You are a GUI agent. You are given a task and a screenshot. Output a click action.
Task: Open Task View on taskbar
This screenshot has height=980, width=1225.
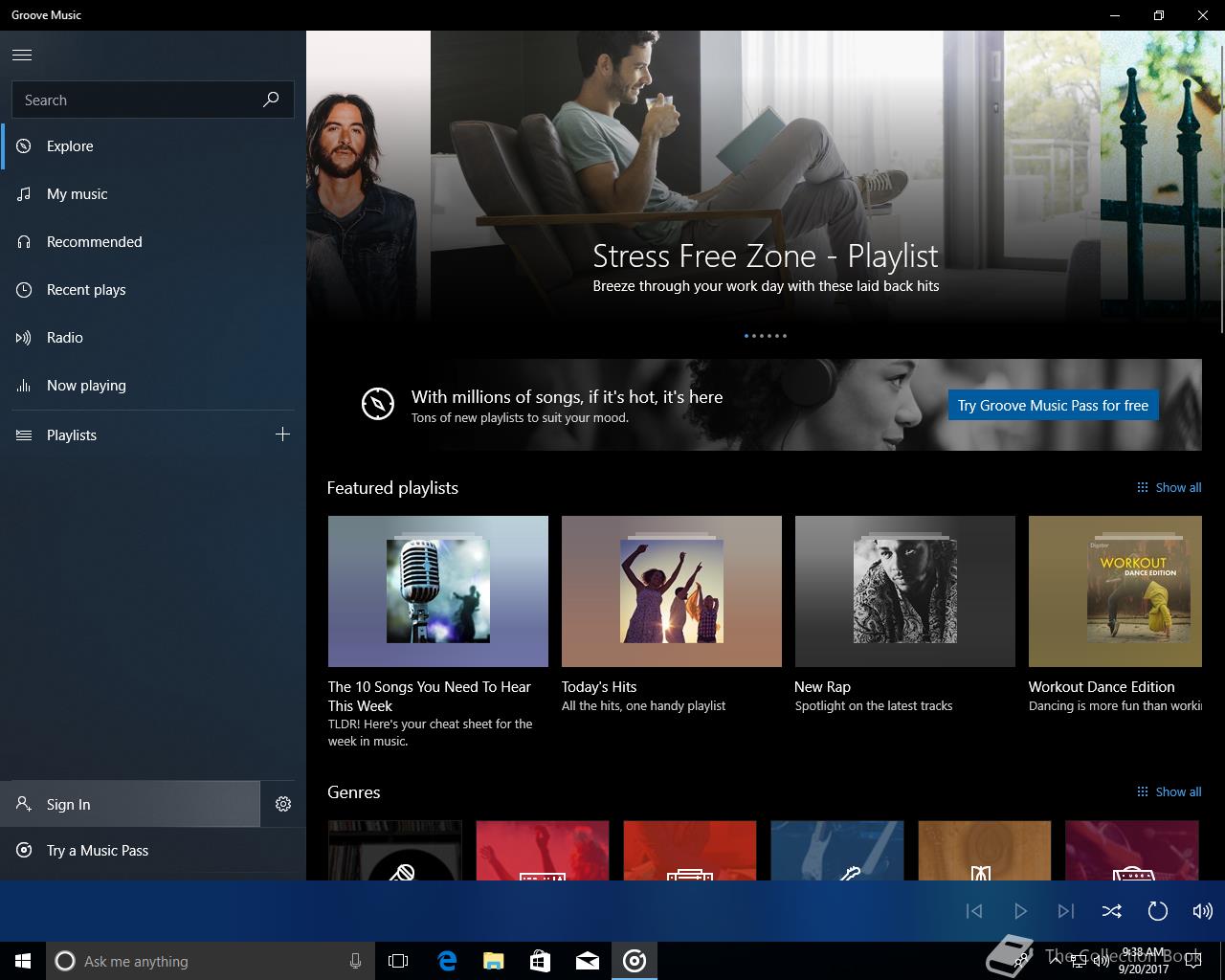point(398,961)
